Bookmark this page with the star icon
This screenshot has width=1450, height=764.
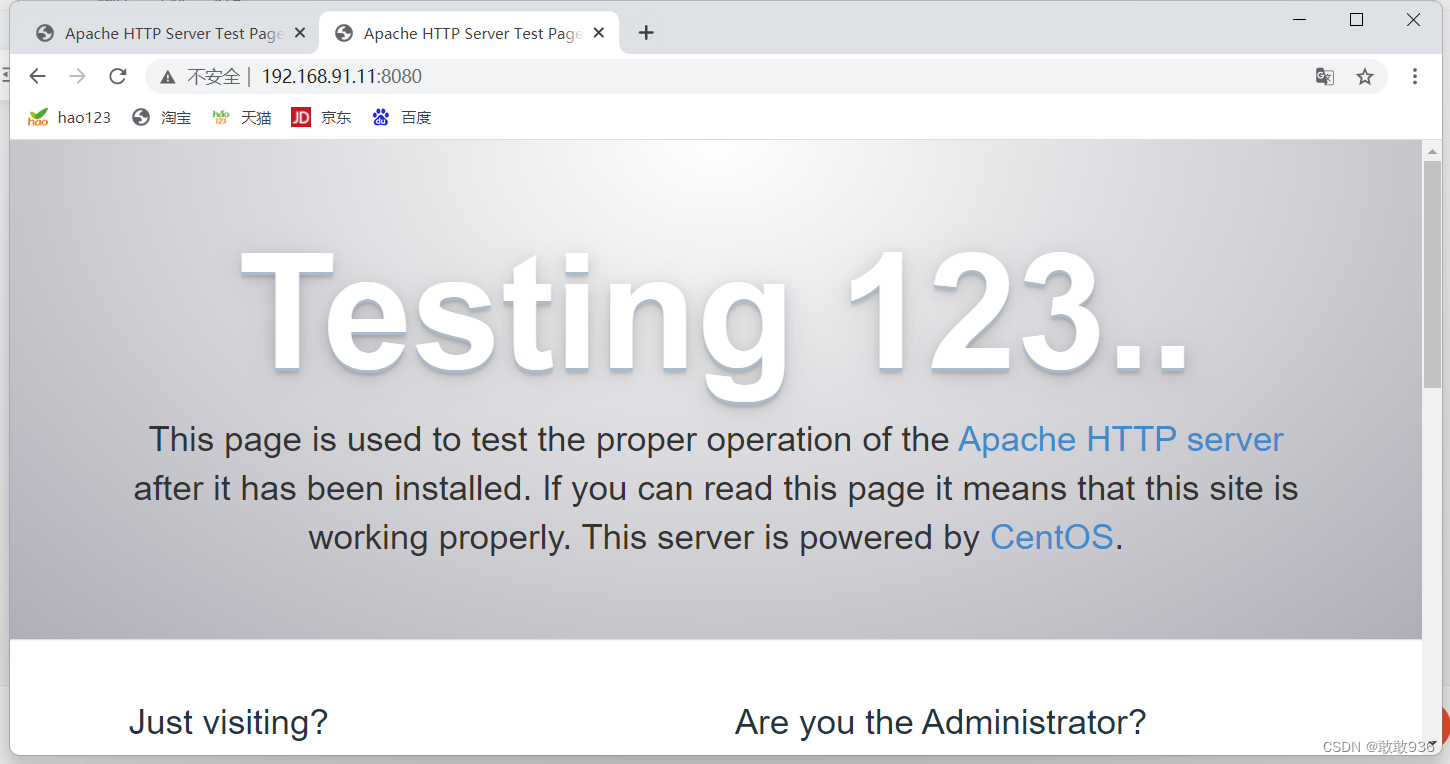(1365, 76)
